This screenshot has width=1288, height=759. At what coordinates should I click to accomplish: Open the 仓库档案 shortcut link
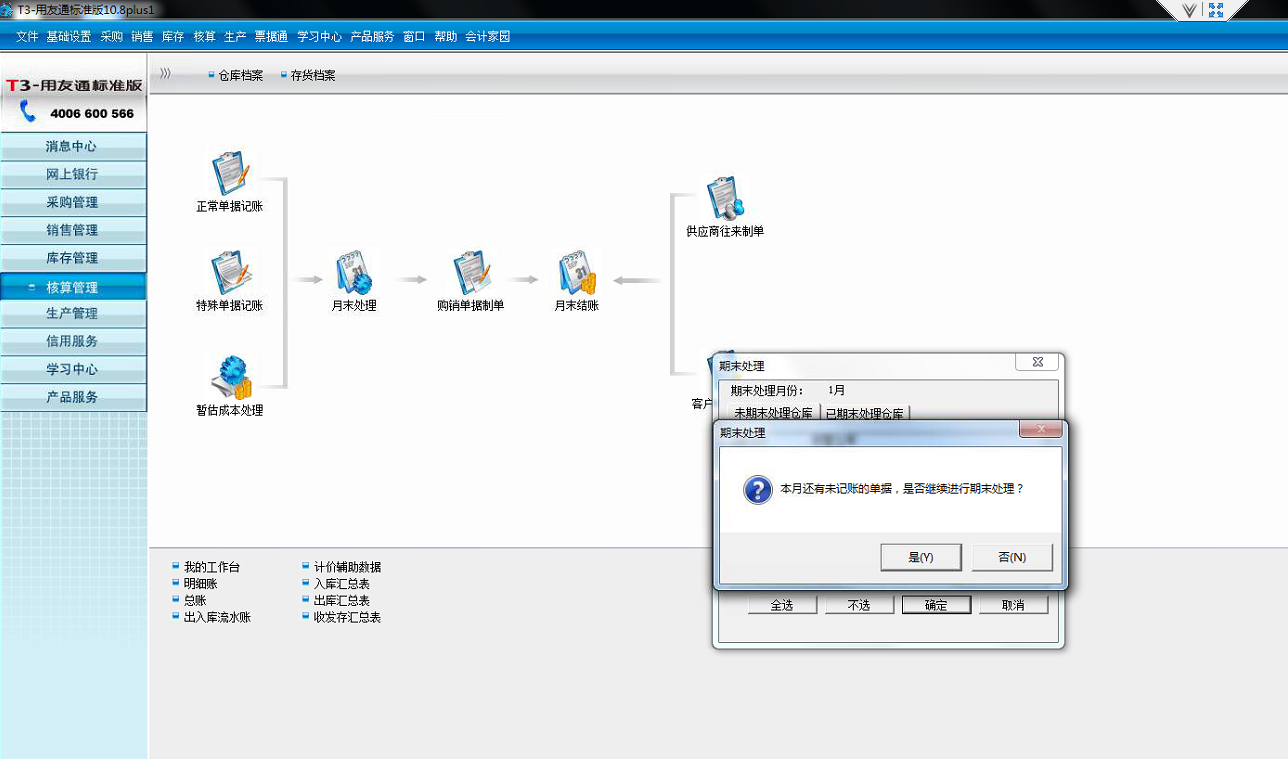coord(240,75)
